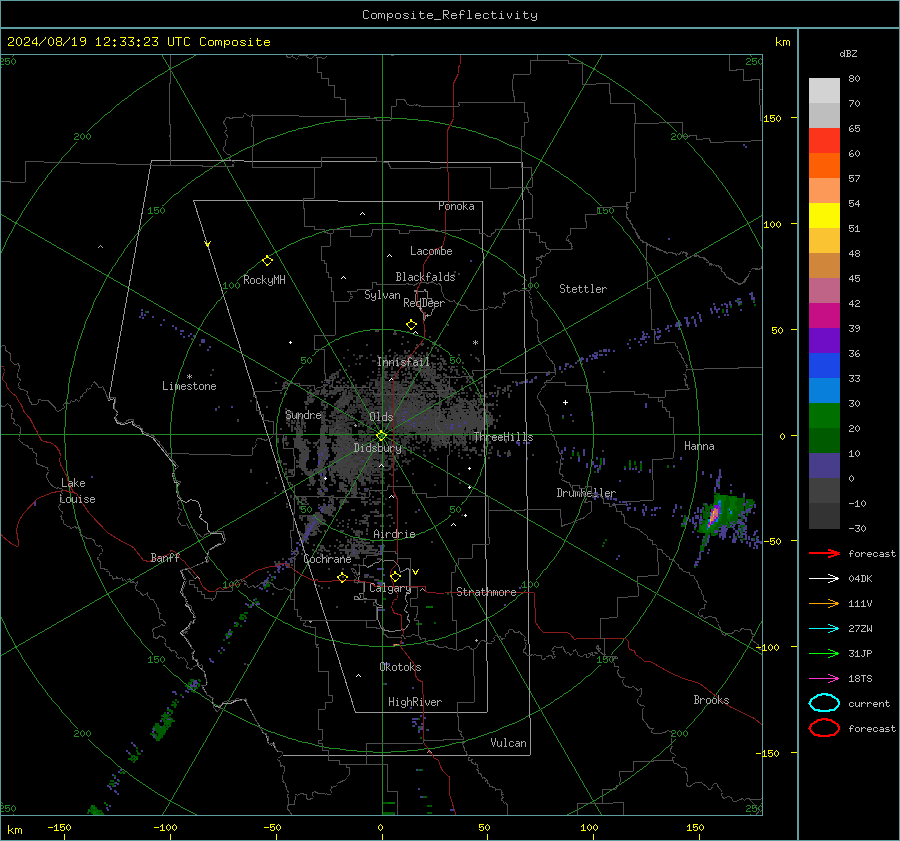Click the tan 45-48 dBZ swatch
This screenshot has height=841, width=900.
[824, 266]
